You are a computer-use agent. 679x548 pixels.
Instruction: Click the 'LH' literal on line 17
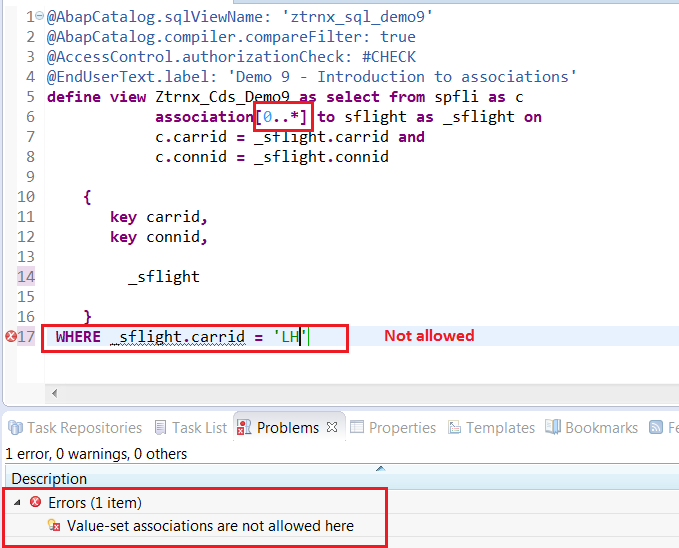point(290,337)
